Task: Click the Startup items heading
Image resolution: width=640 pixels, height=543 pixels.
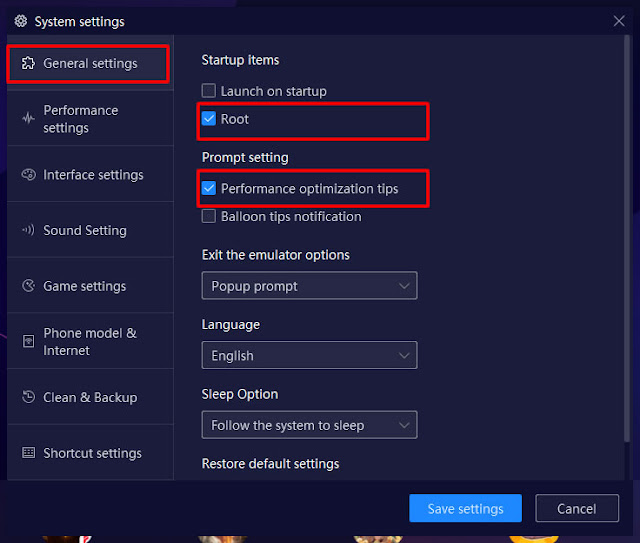Action: (240, 60)
